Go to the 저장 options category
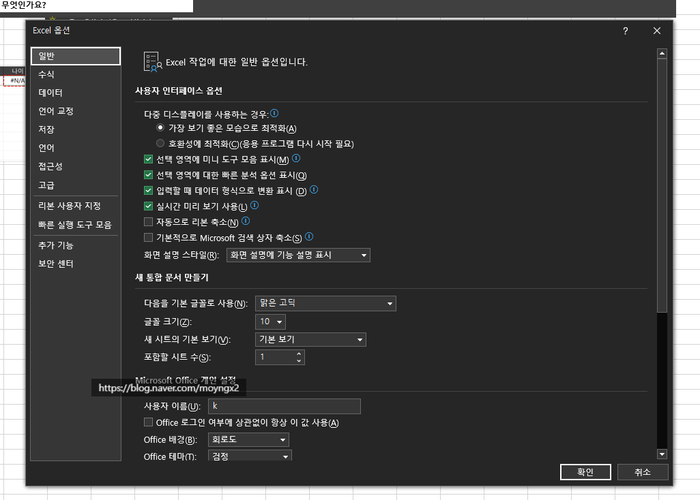This screenshot has height=500, width=700. click(x=76, y=129)
